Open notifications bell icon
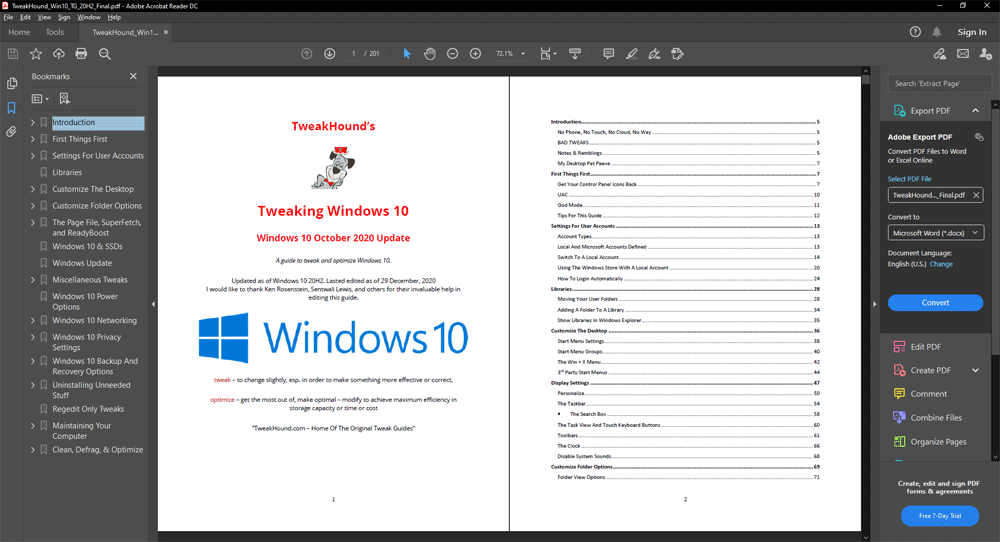 (937, 32)
